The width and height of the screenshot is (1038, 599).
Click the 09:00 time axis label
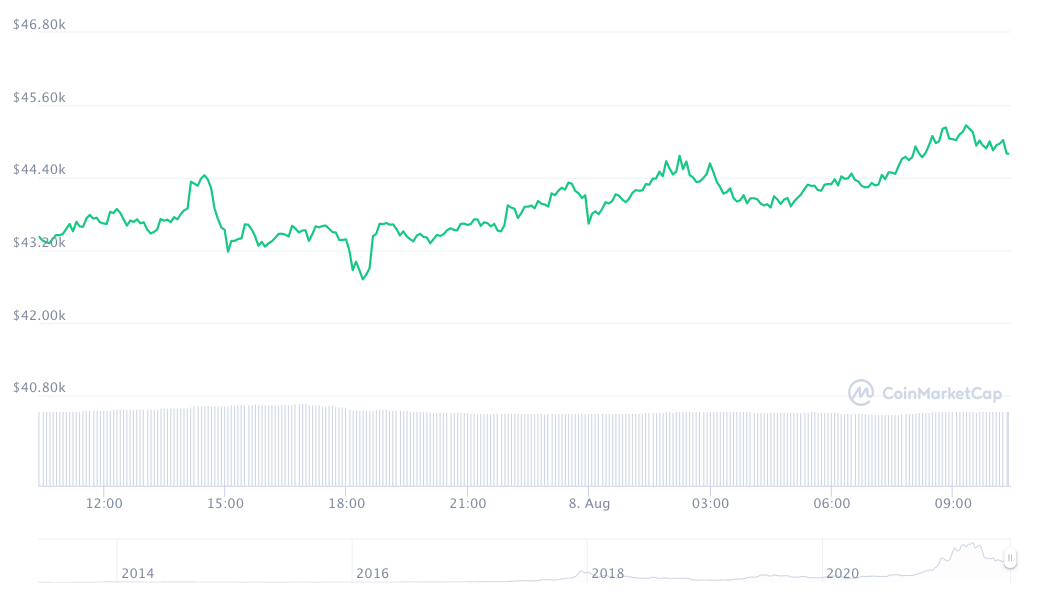click(x=953, y=504)
